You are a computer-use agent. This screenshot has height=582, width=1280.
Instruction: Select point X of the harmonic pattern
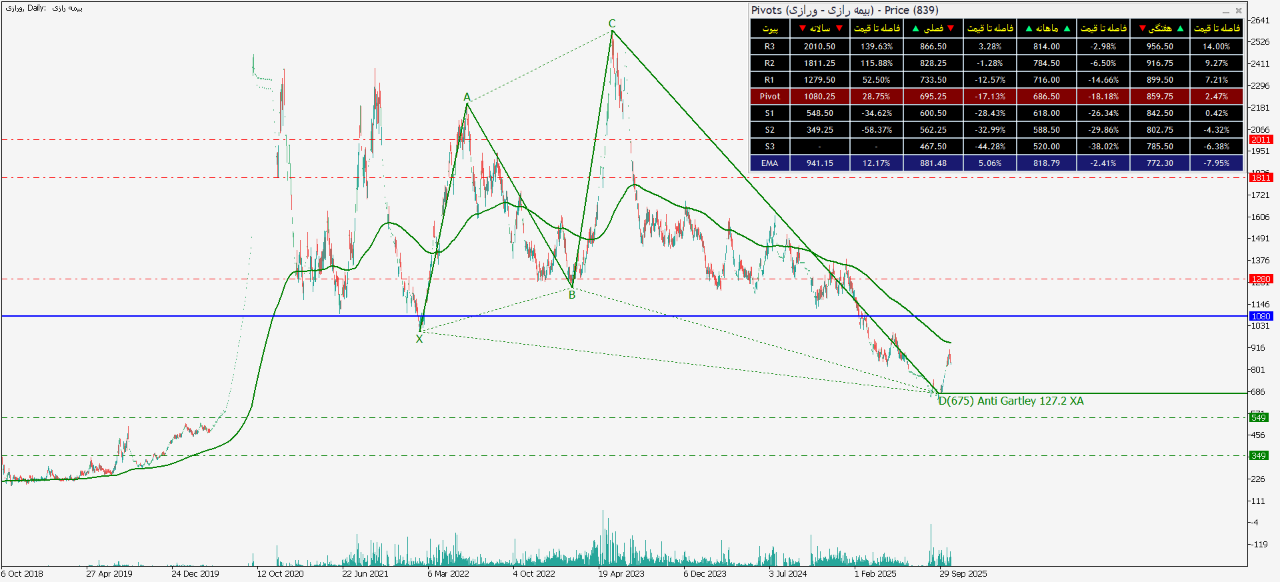point(419,339)
